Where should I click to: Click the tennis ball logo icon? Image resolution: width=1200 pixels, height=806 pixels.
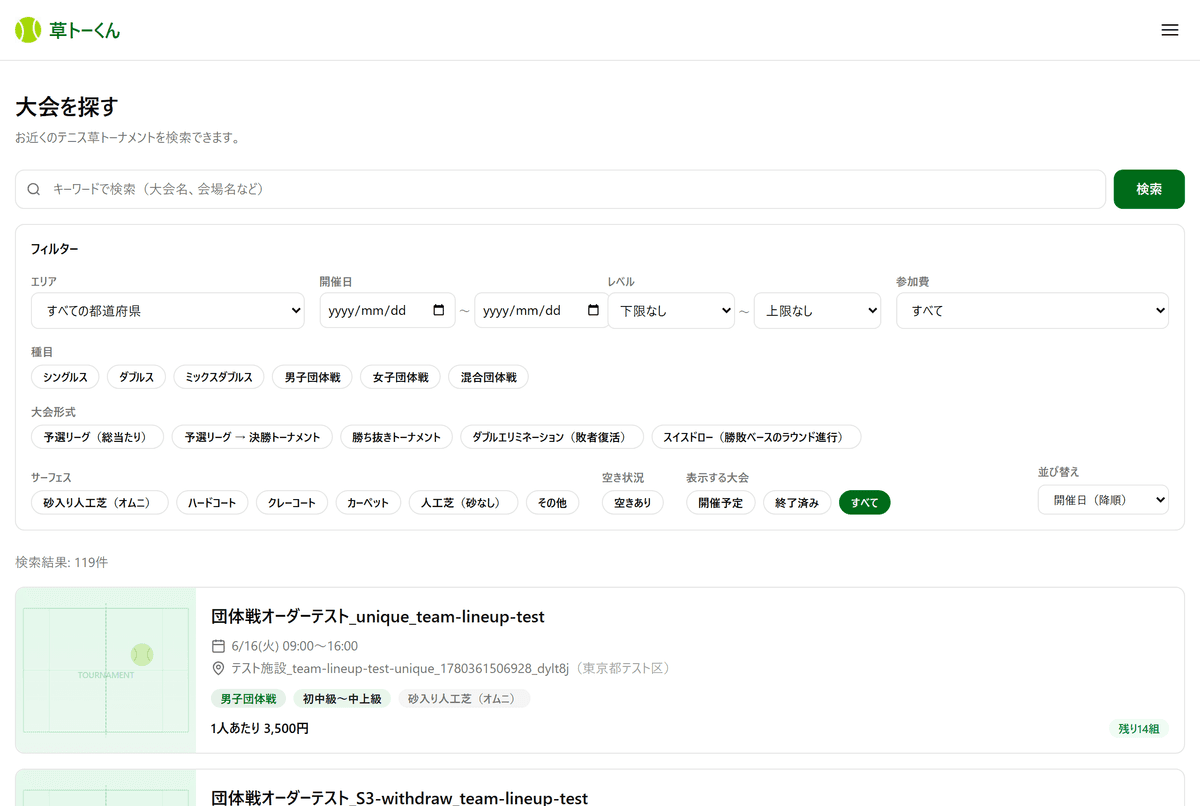click(x=28, y=30)
